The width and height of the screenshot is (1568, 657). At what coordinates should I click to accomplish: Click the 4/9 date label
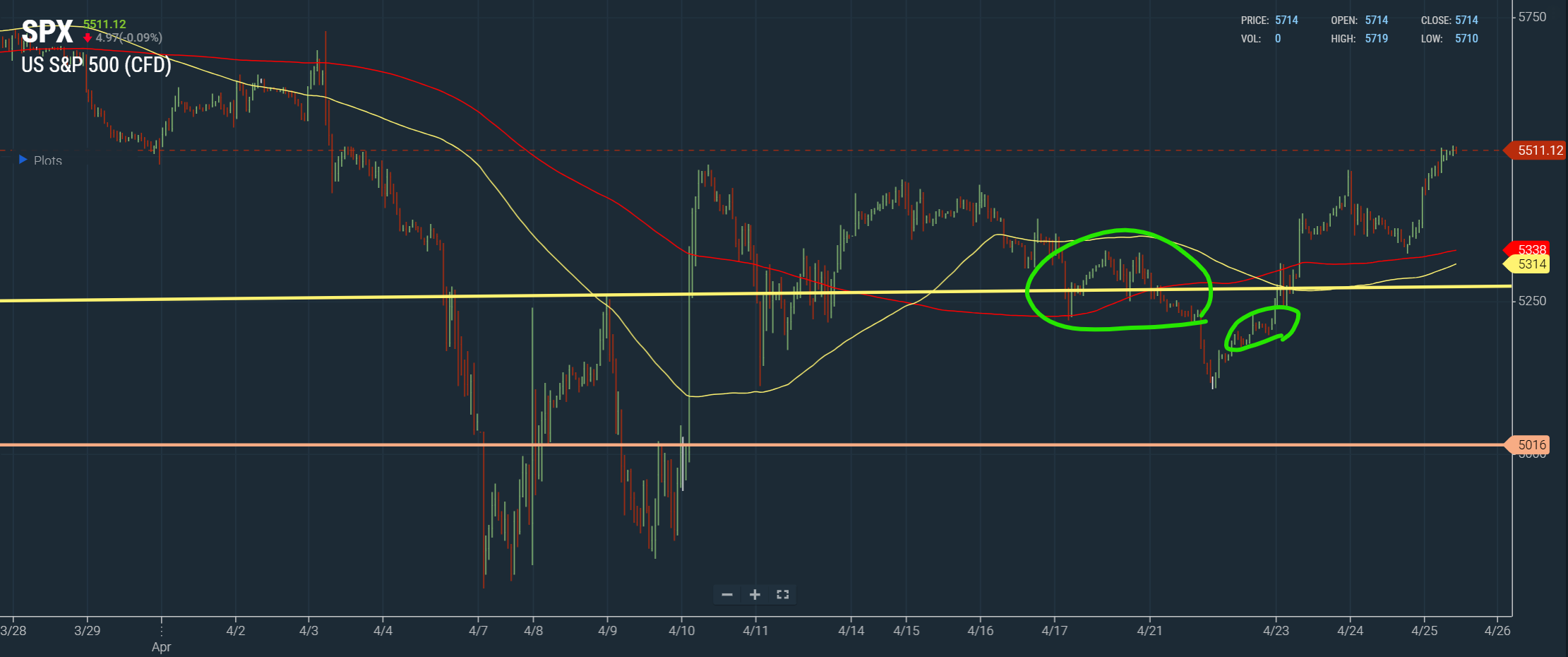[x=607, y=630]
